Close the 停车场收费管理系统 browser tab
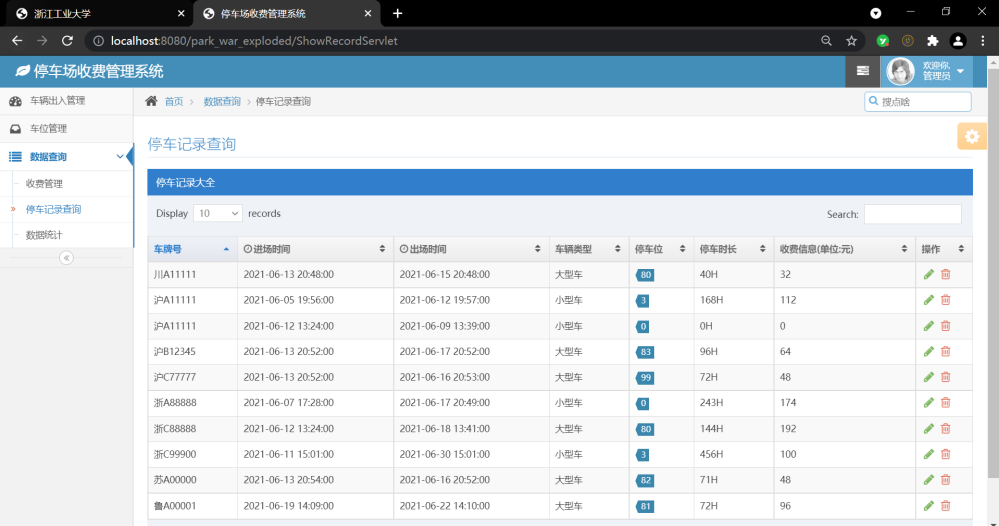 tap(368, 13)
